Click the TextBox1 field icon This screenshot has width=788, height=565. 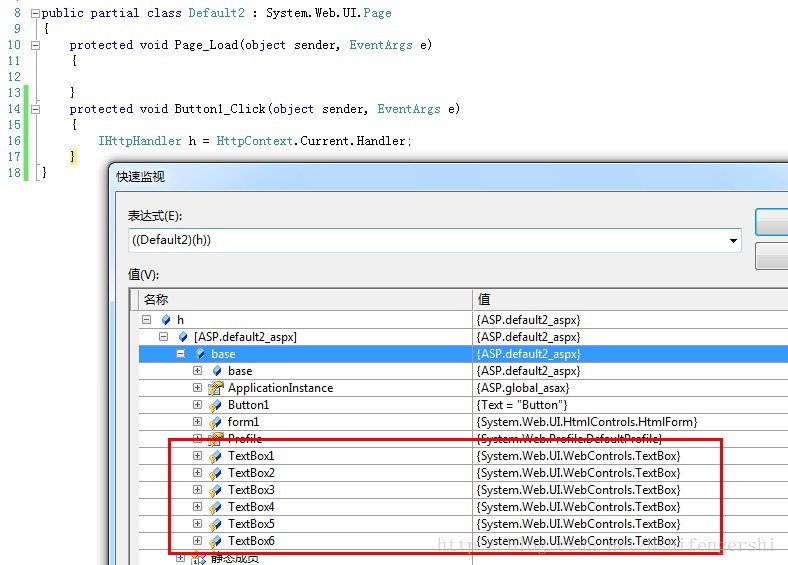(216, 456)
